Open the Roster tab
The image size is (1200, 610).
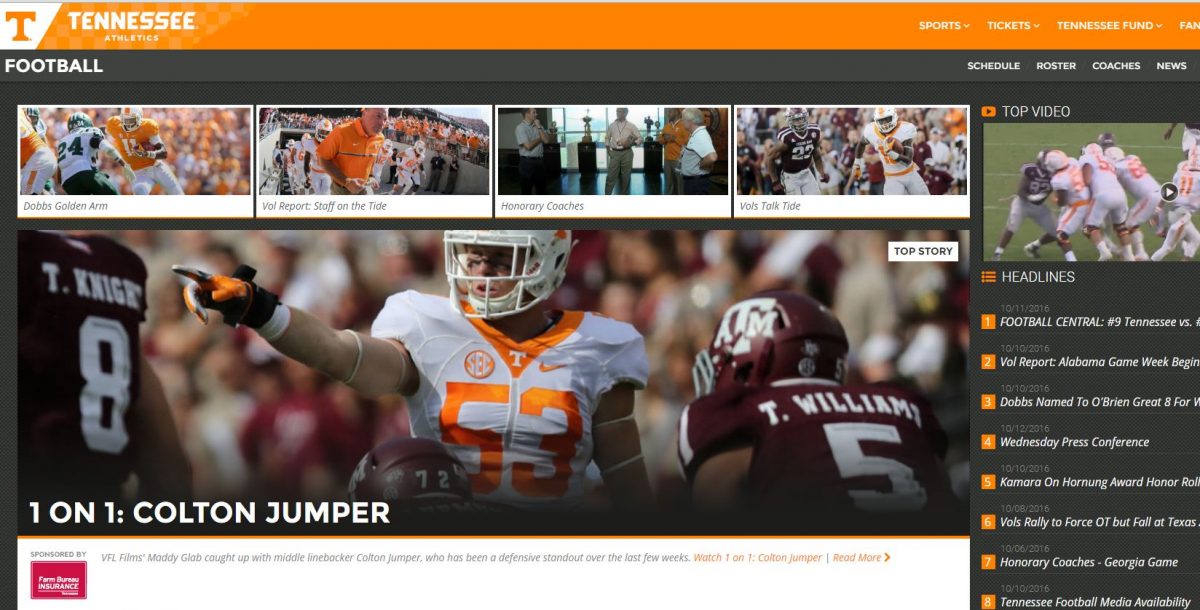1056,66
